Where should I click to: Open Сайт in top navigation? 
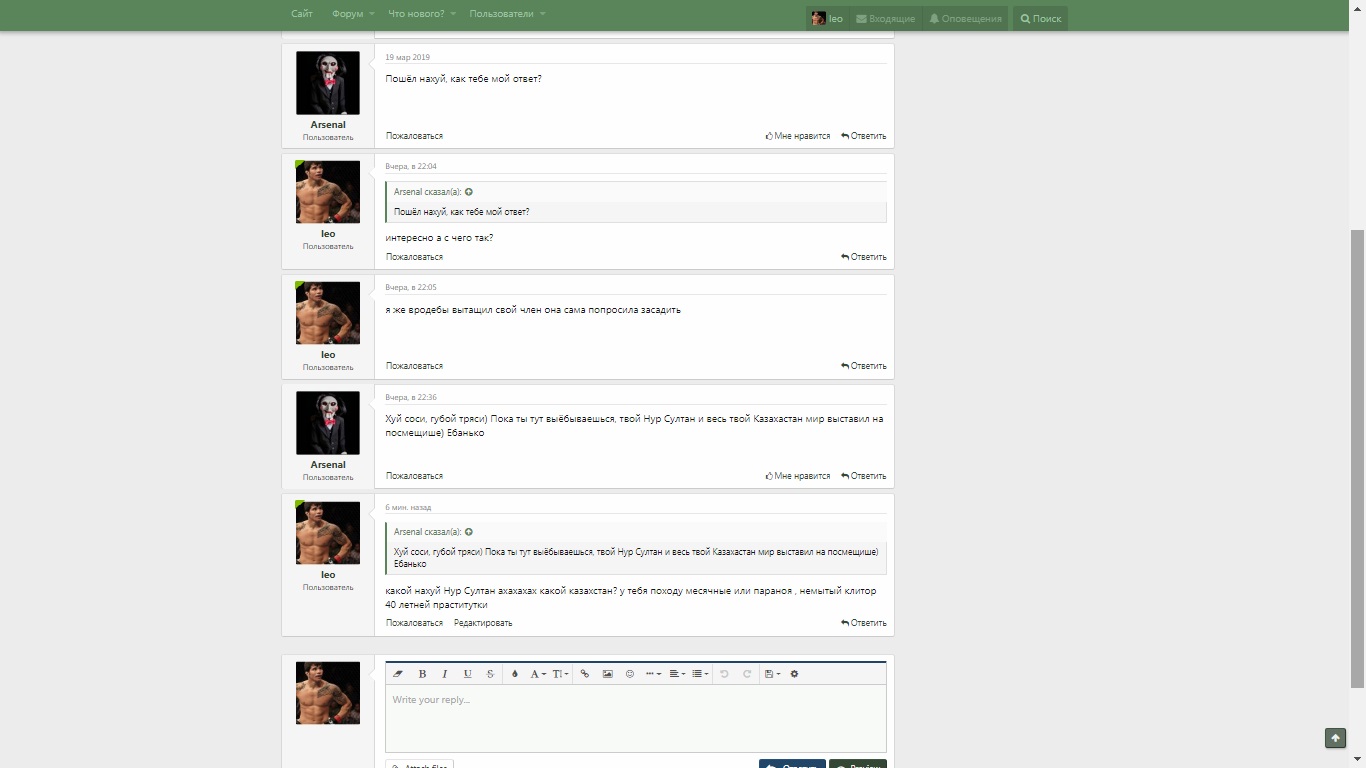point(302,14)
